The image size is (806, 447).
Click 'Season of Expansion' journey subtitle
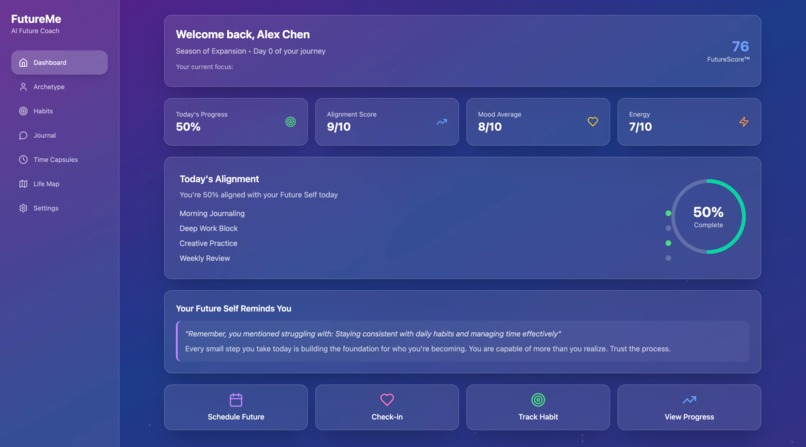250,51
